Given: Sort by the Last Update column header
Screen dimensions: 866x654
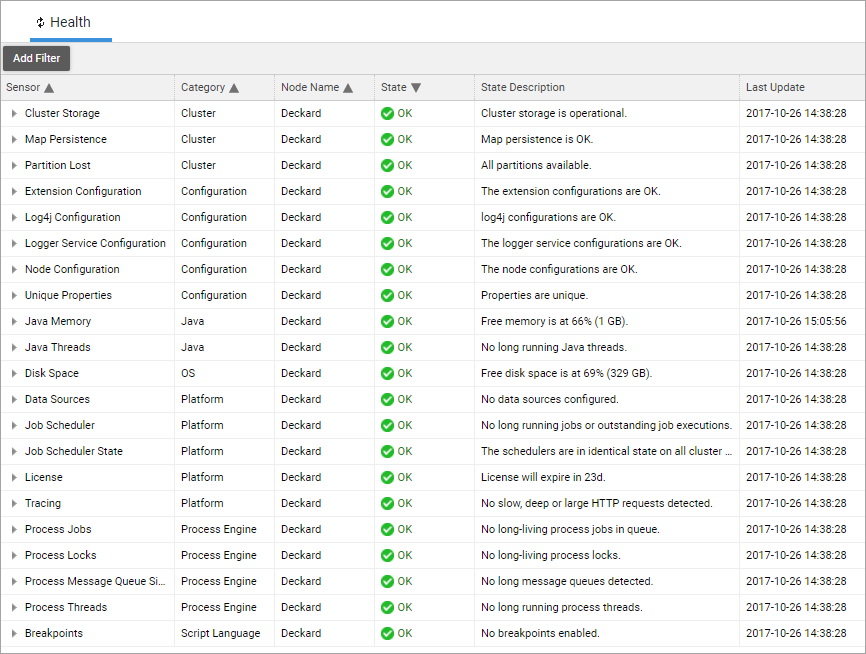Looking at the screenshot, I should point(775,87).
